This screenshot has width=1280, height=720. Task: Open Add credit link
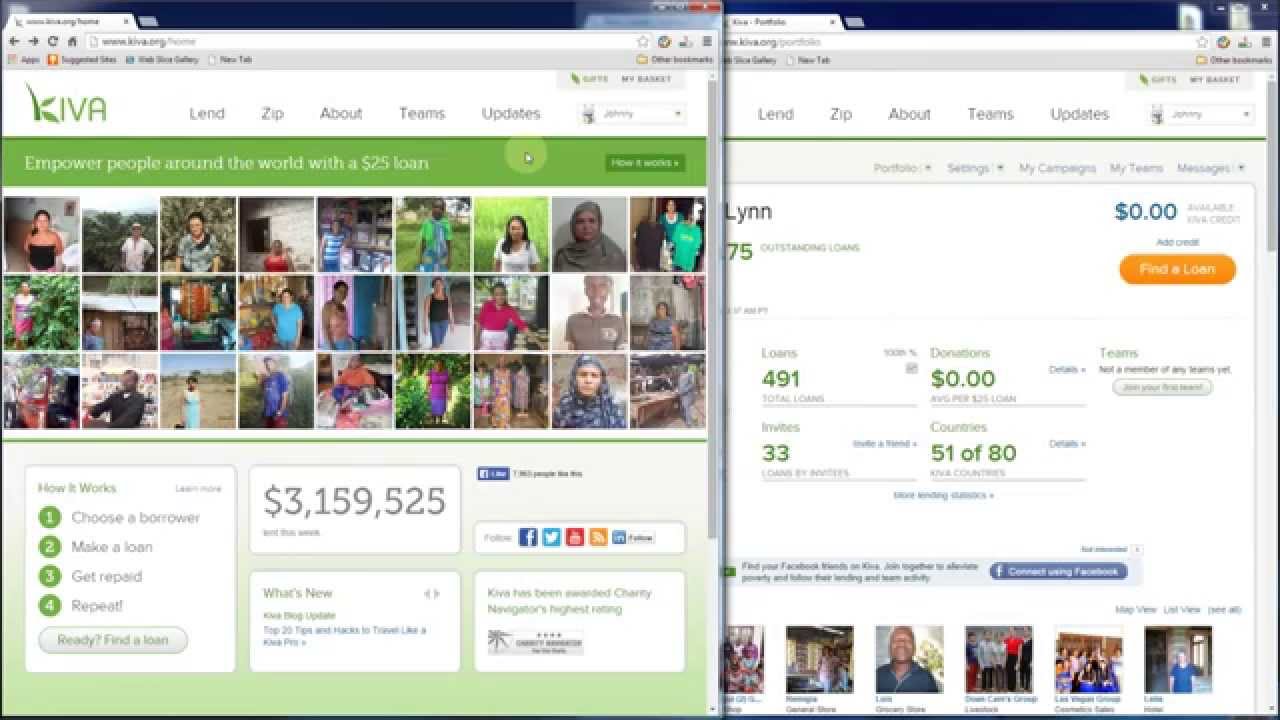(x=1177, y=242)
